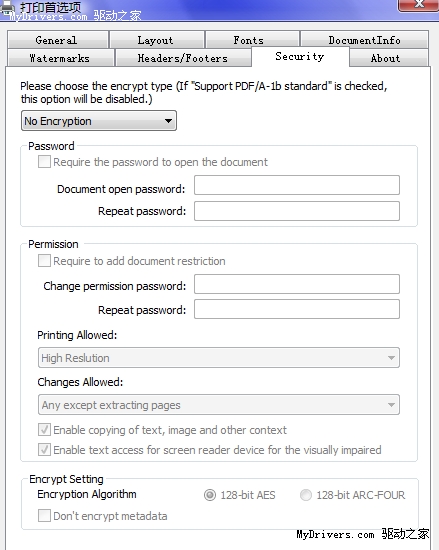Check Require the password to open document
The width and height of the screenshot is (439, 550).
(44, 162)
